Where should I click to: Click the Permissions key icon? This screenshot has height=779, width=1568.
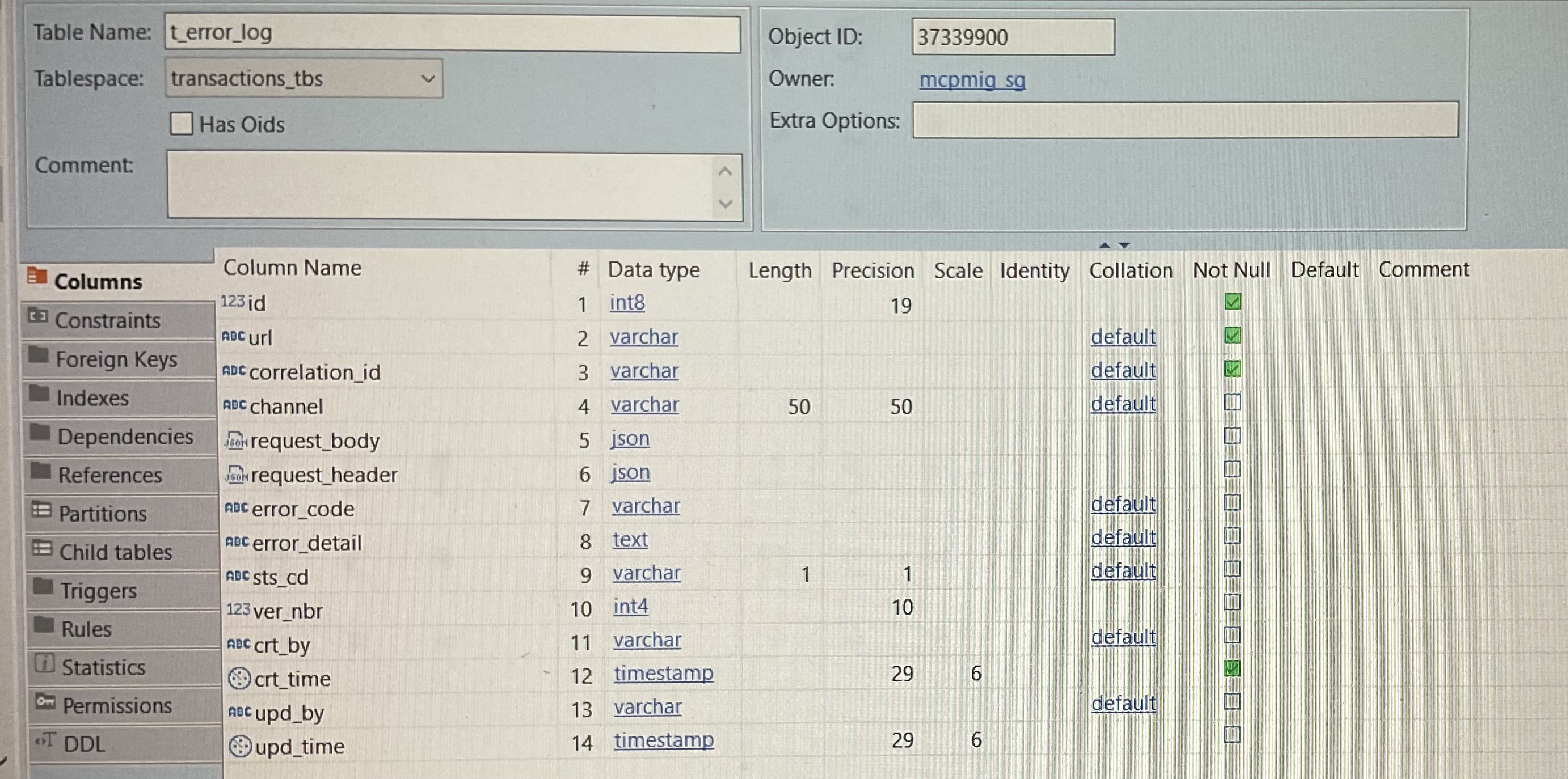45,701
